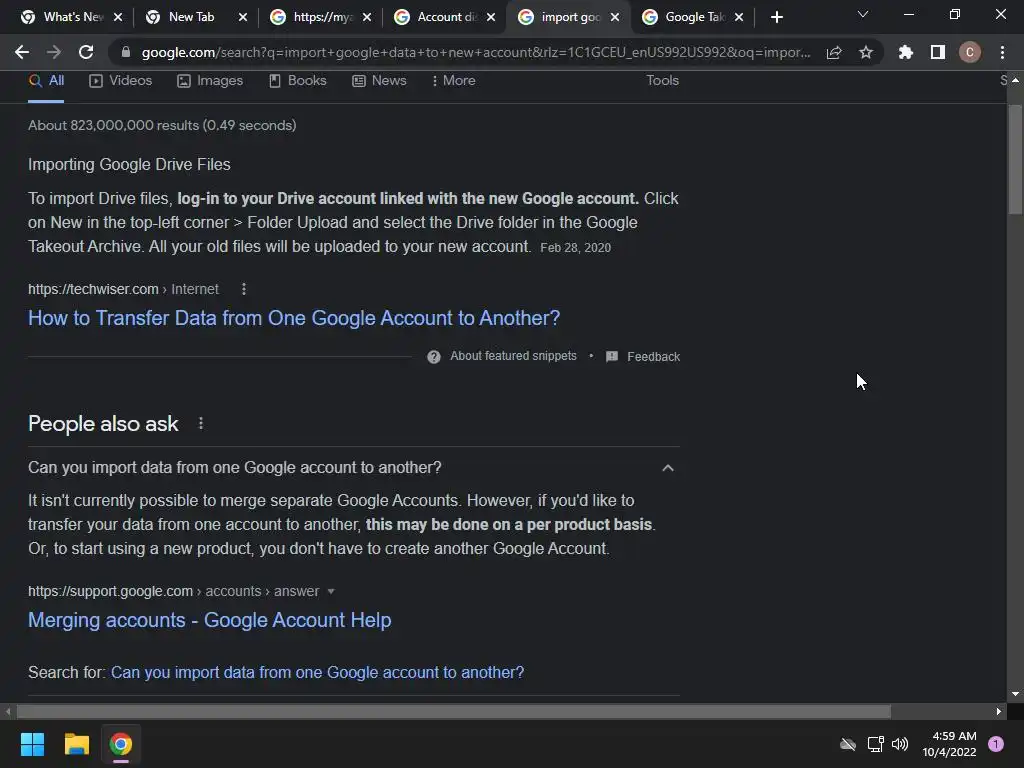Screen dimensions: 1024x768
Task: Open the Chrome profile avatar C
Action: click(x=970, y=52)
